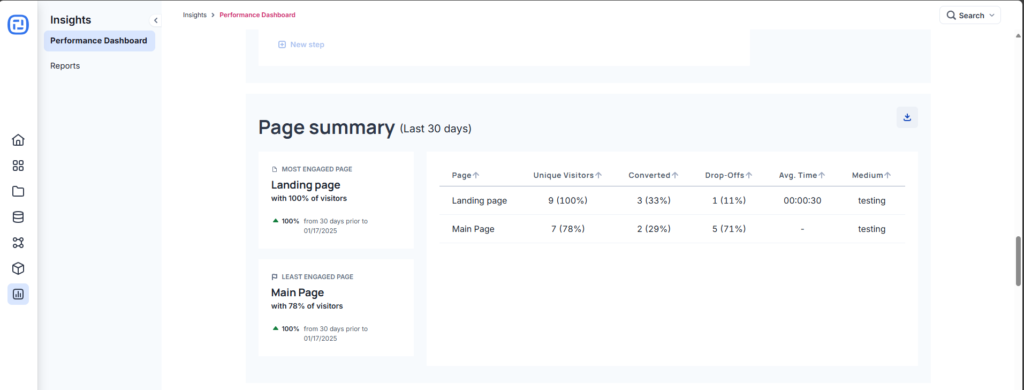Screen dimensions: 1024x390
Task: Click the 3 (33%) converted value
Action: 654,201
